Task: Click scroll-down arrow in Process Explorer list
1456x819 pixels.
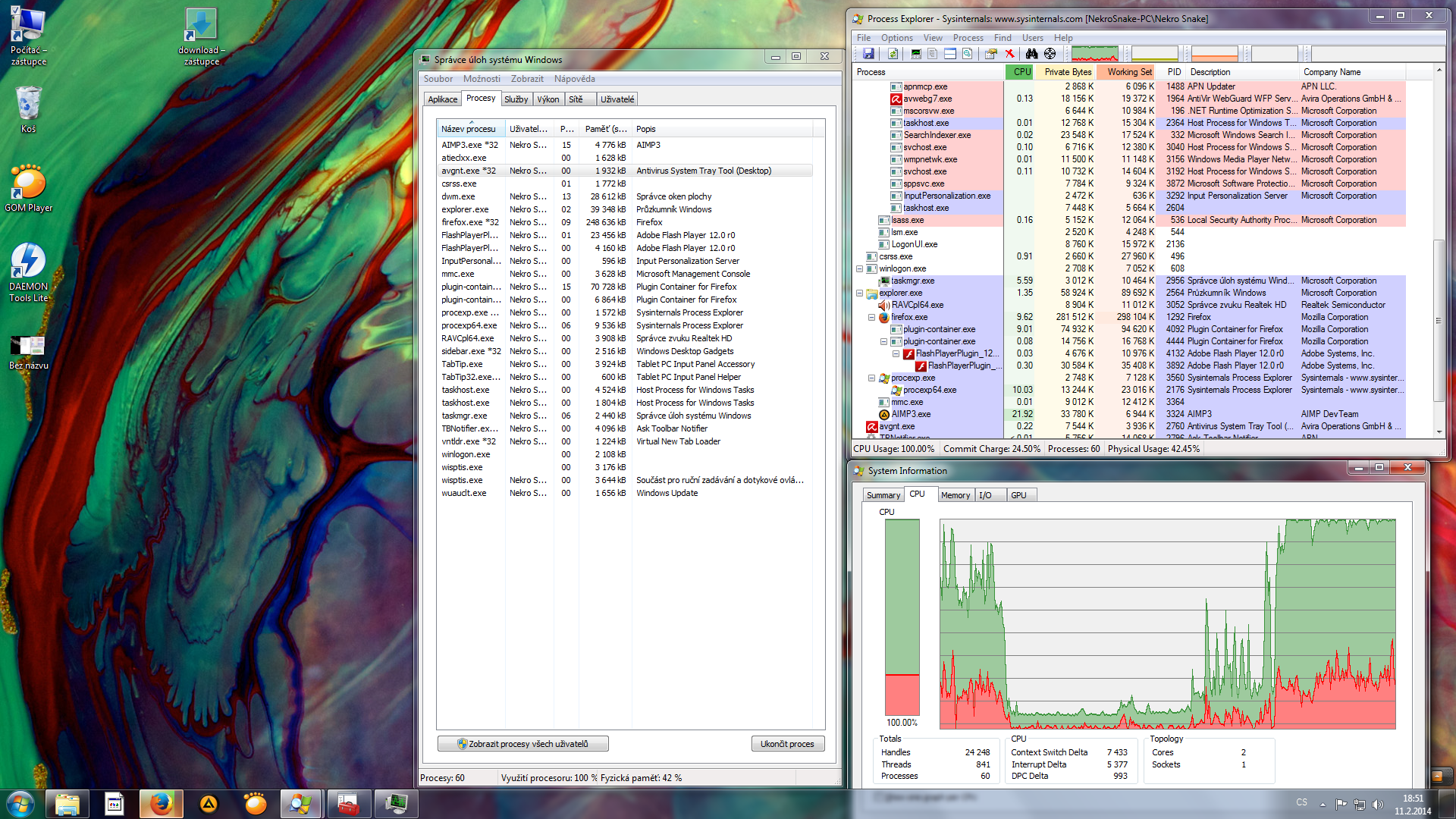Action: pyautogui.click(x=1439, y=432)
